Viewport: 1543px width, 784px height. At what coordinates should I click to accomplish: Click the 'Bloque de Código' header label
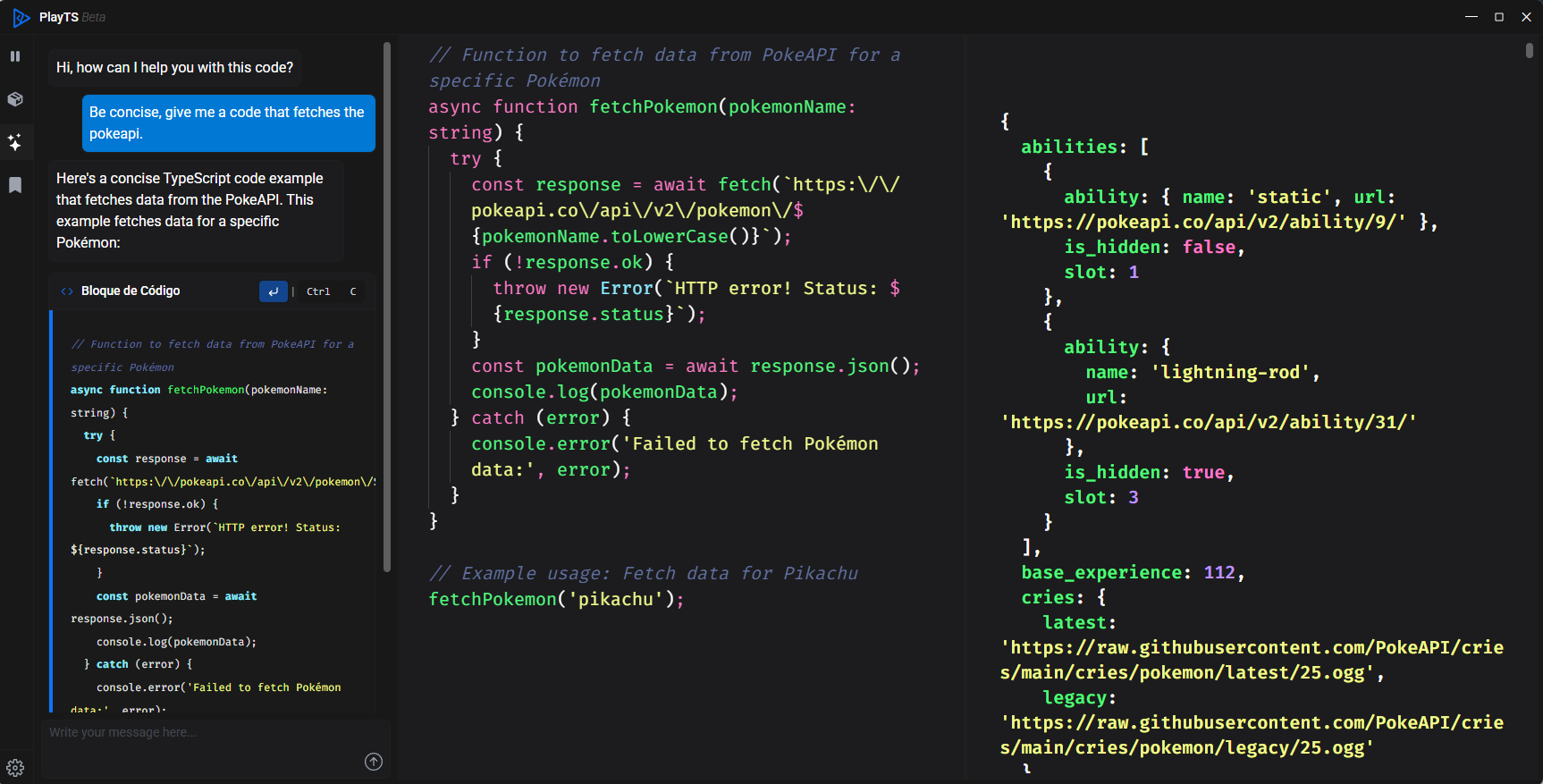click(131, 291)
